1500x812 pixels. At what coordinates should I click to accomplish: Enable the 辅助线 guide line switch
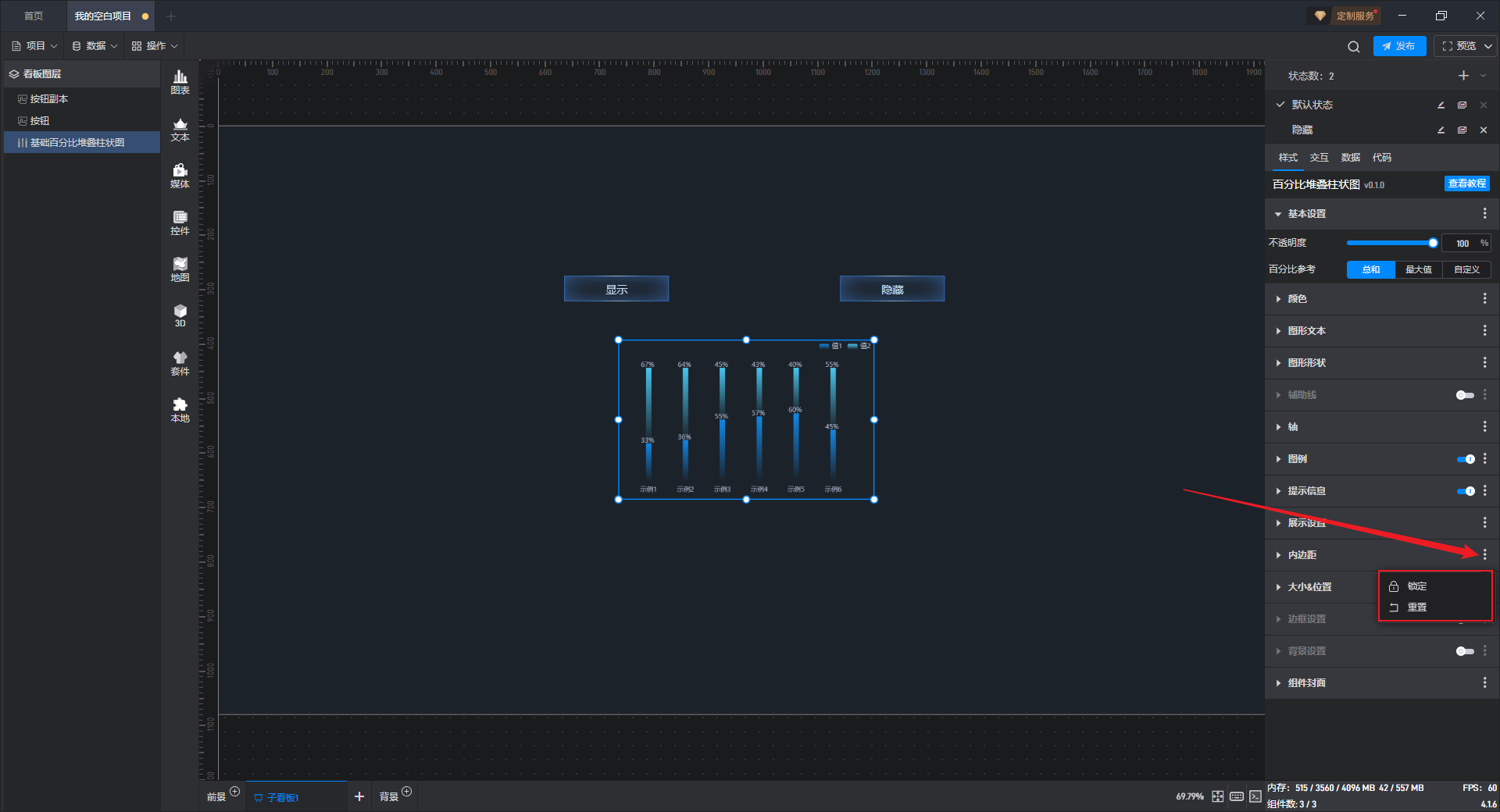[1465, 395]
